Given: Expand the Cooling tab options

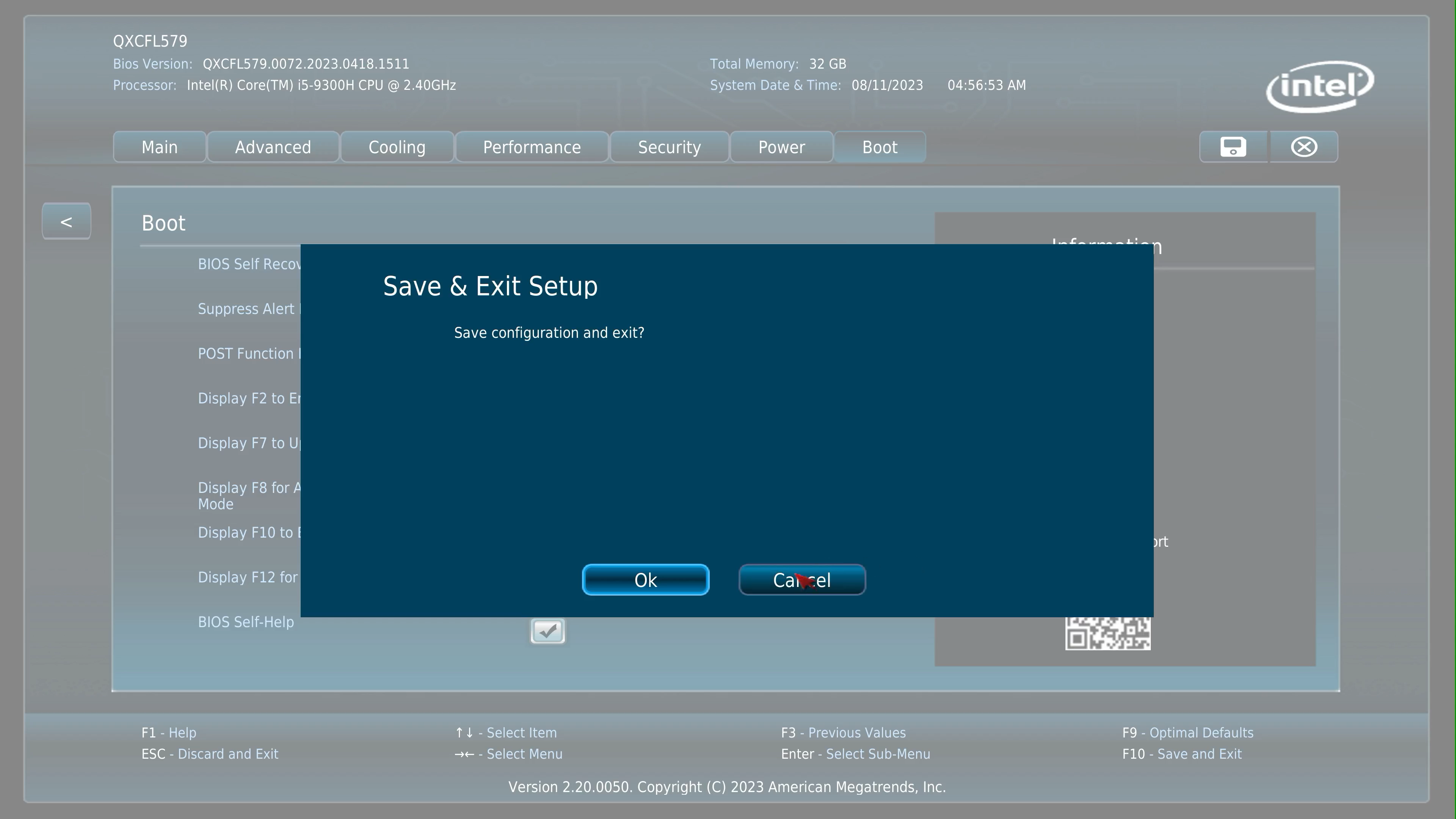Looking at the screenshot, I should [x=397, y=147].
